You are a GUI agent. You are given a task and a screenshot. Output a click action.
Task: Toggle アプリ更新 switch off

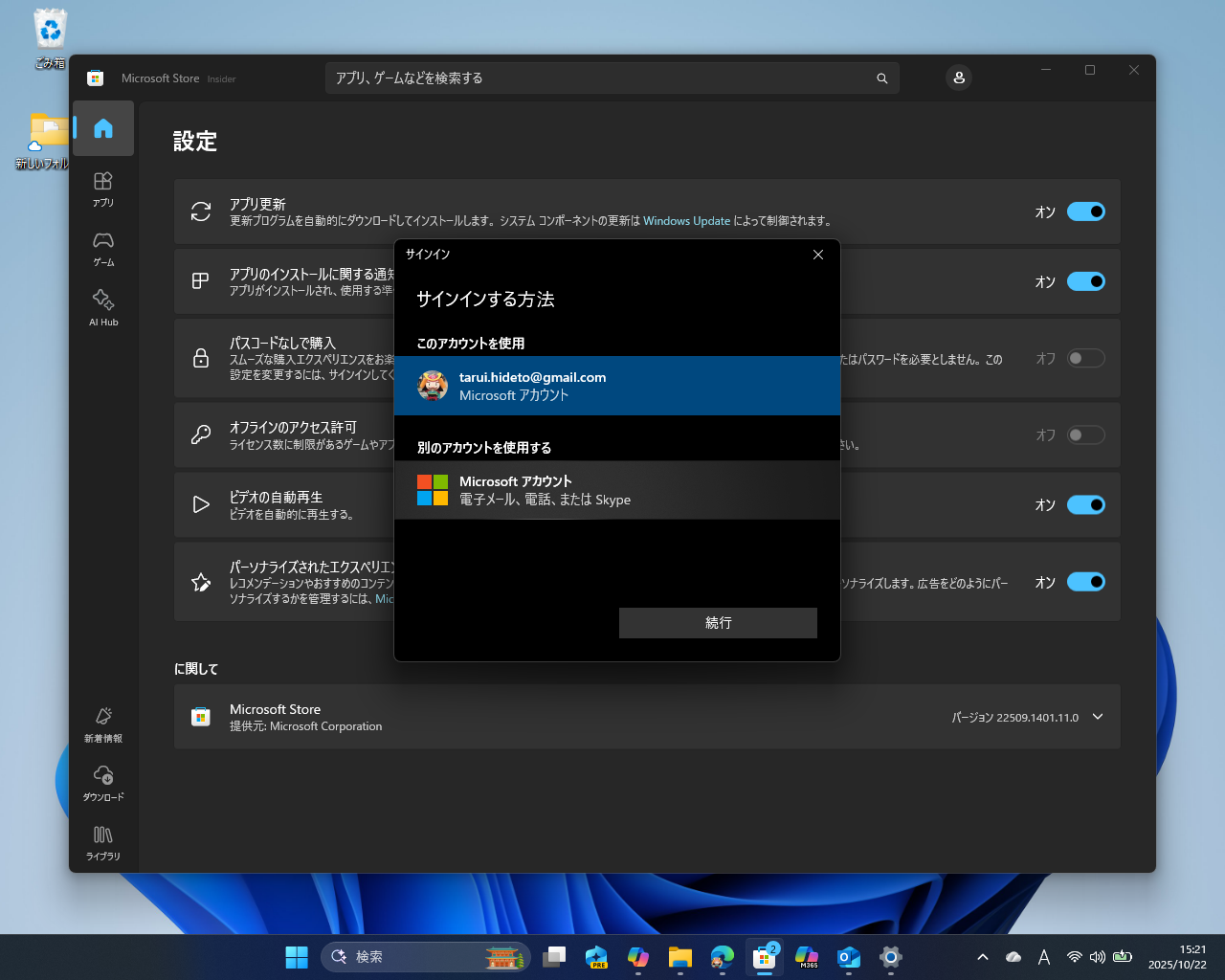1086,212
